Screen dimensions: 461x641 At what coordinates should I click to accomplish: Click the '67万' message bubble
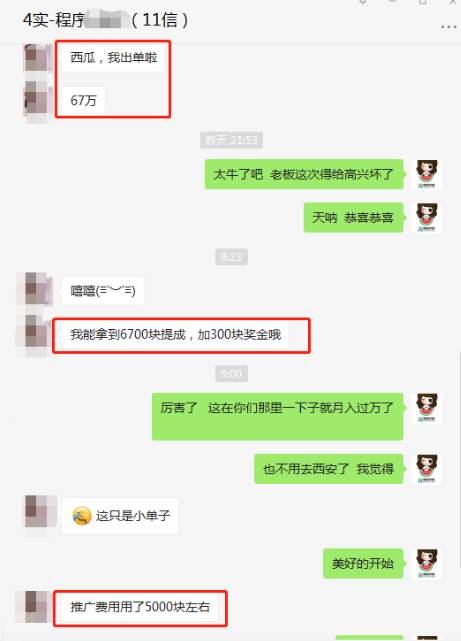(x=83, y=100)
